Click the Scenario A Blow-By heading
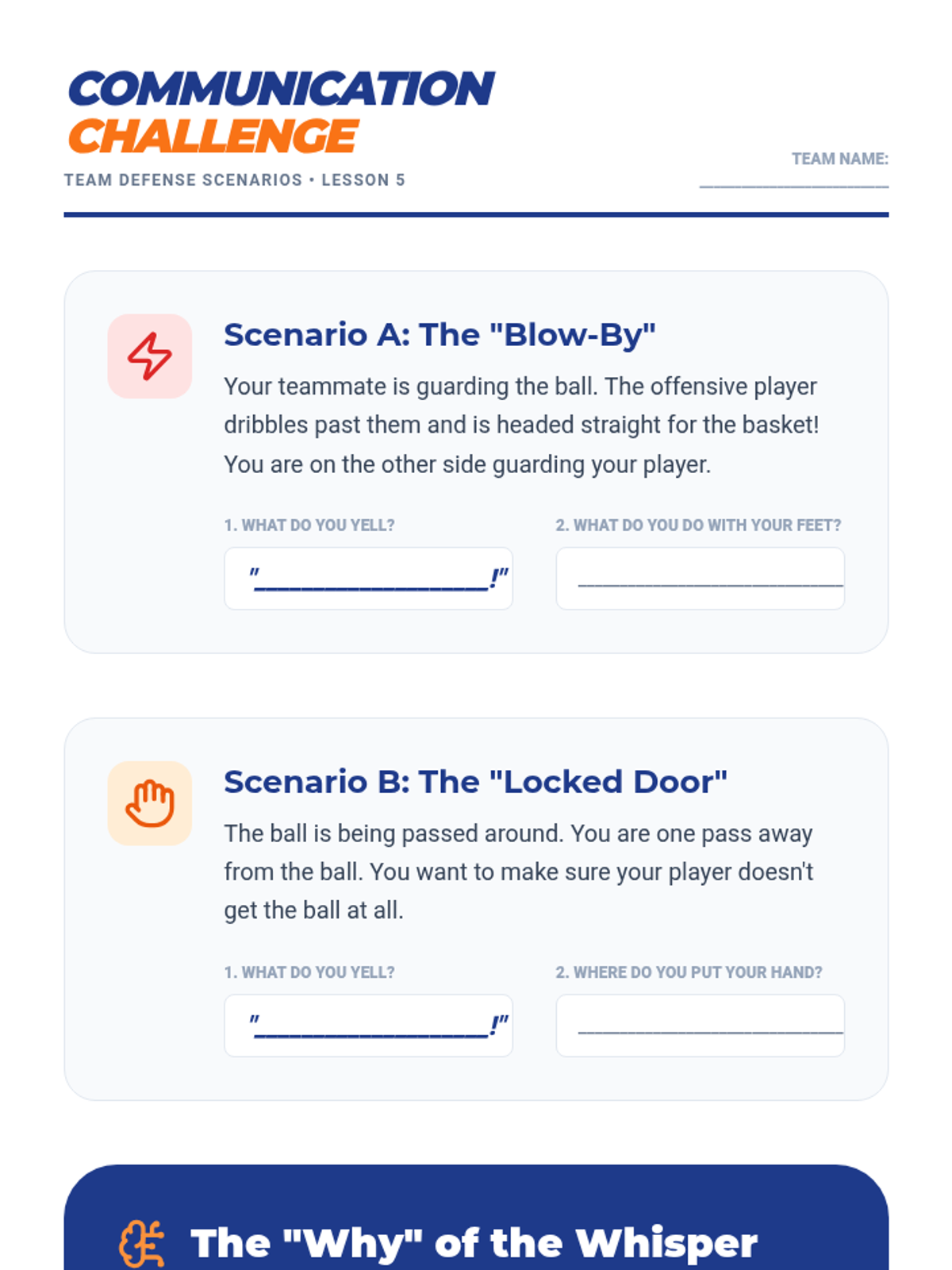Screen dimensions: 952x1270 (x=440, y=335)
